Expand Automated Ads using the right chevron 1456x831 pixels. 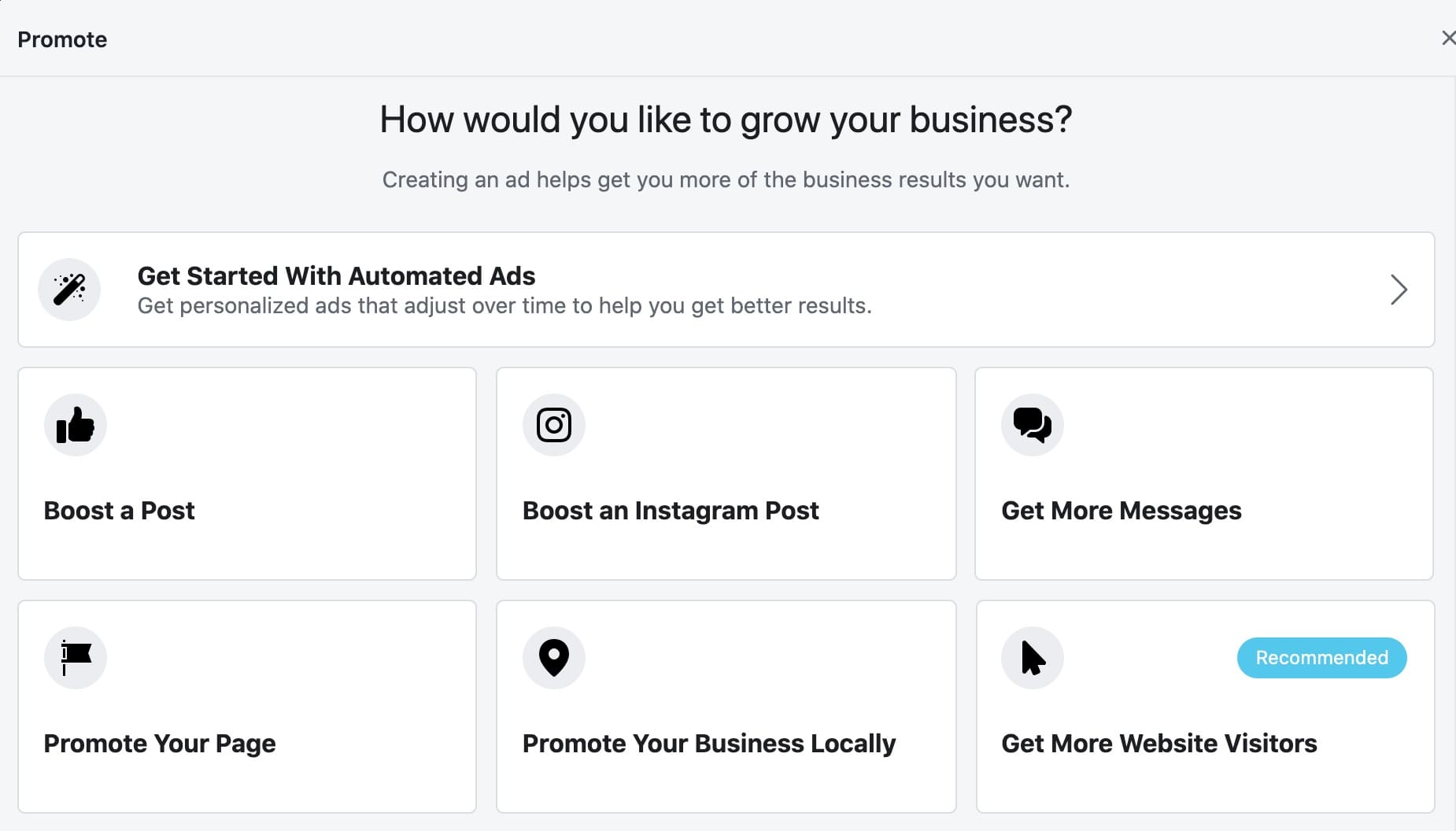coord(1399,290)
